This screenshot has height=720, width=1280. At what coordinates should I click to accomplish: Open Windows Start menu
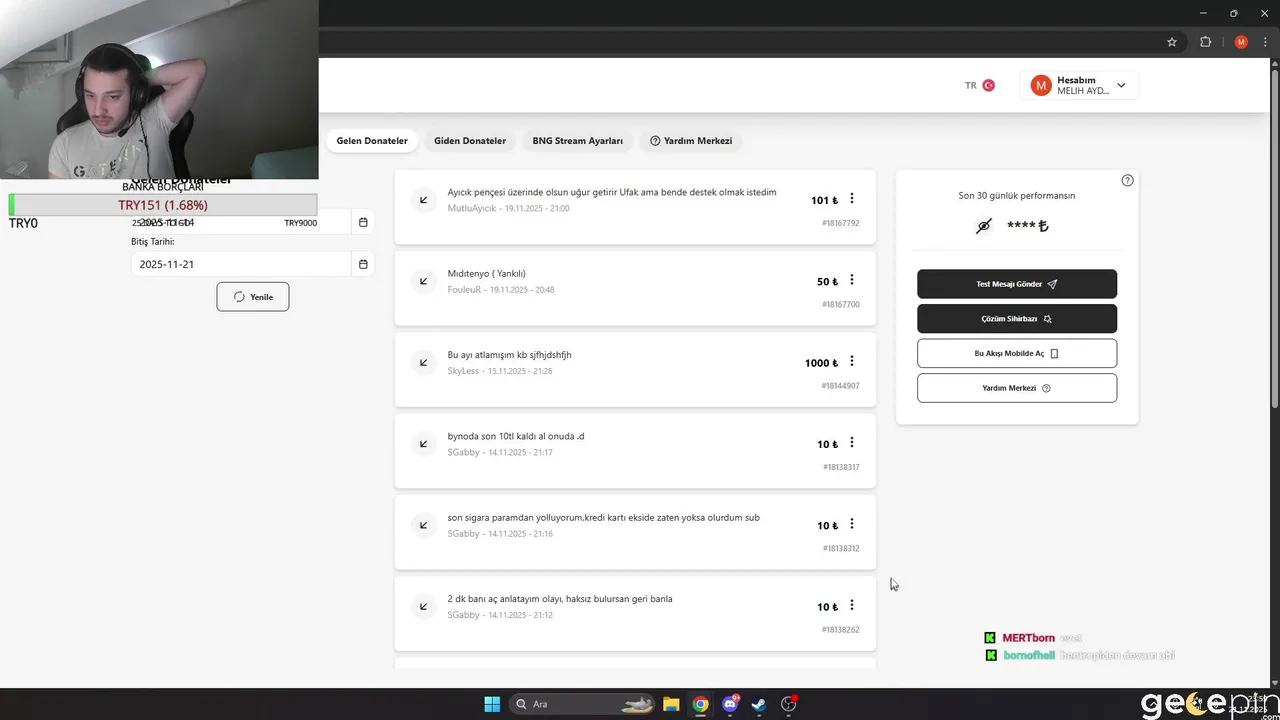(492, 704)
